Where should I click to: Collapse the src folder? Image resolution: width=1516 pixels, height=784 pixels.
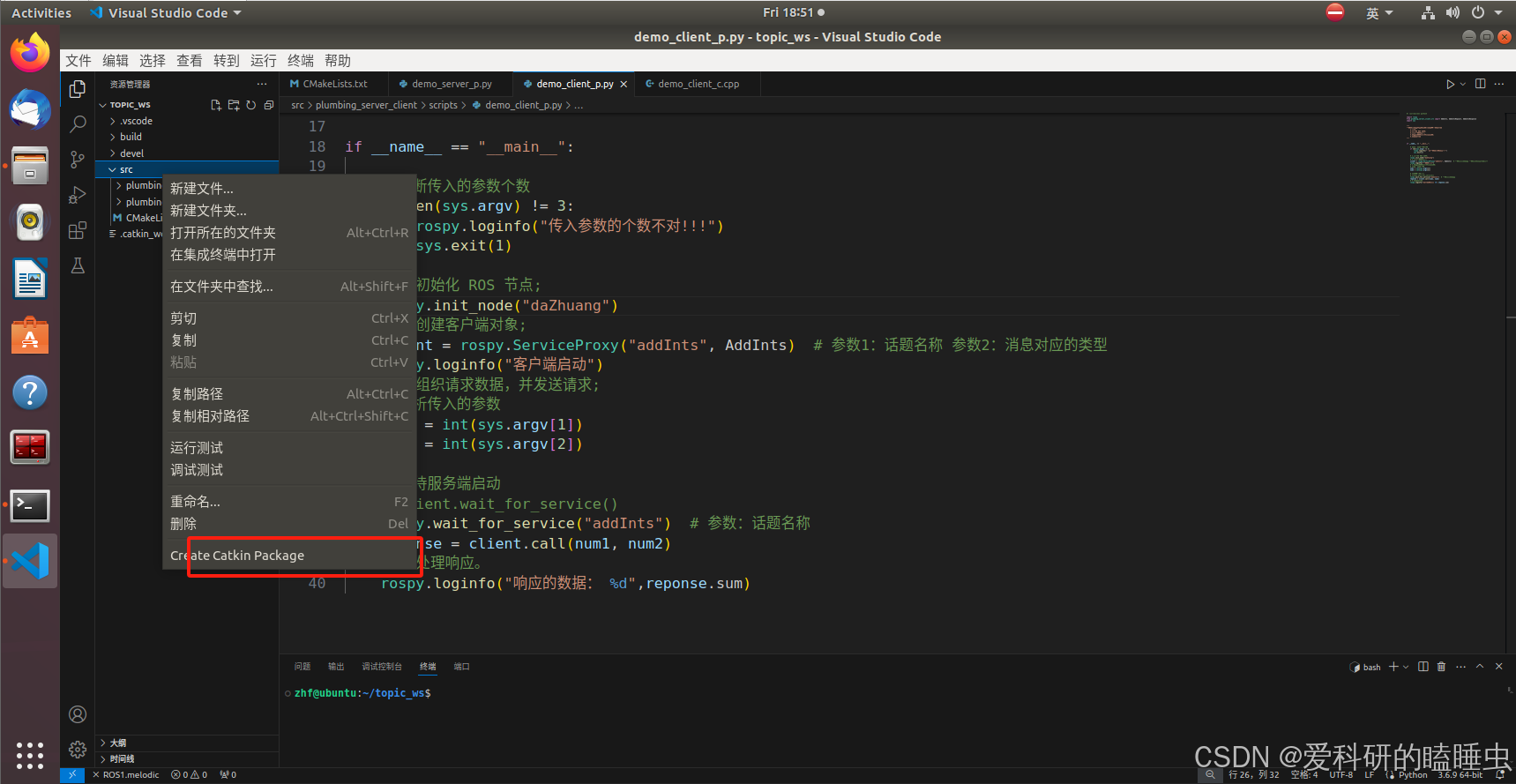pyautogui.click(x=187, y=169)
